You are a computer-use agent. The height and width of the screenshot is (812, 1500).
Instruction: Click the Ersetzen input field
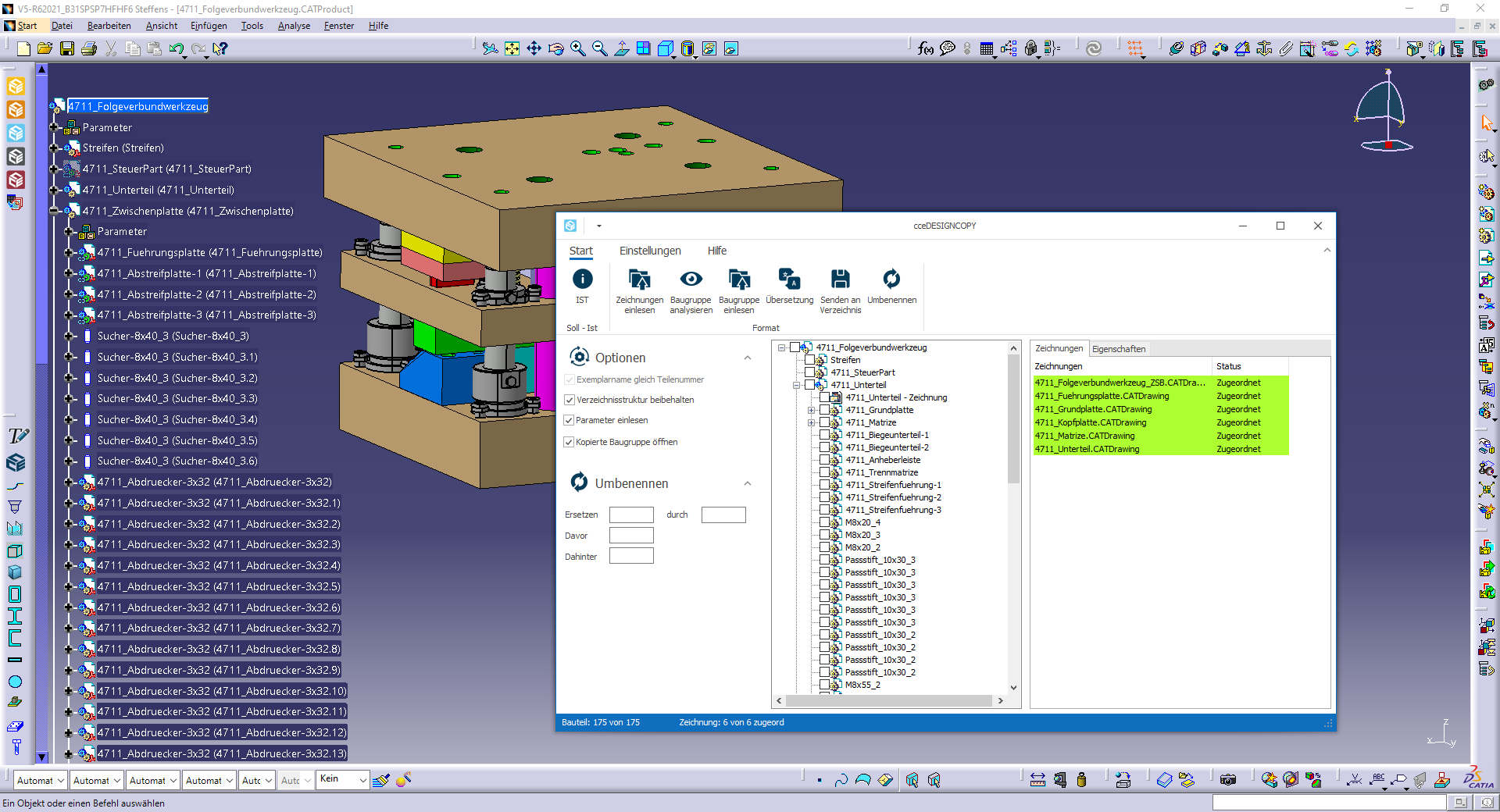pyautogui.click(x=631, y=515)
